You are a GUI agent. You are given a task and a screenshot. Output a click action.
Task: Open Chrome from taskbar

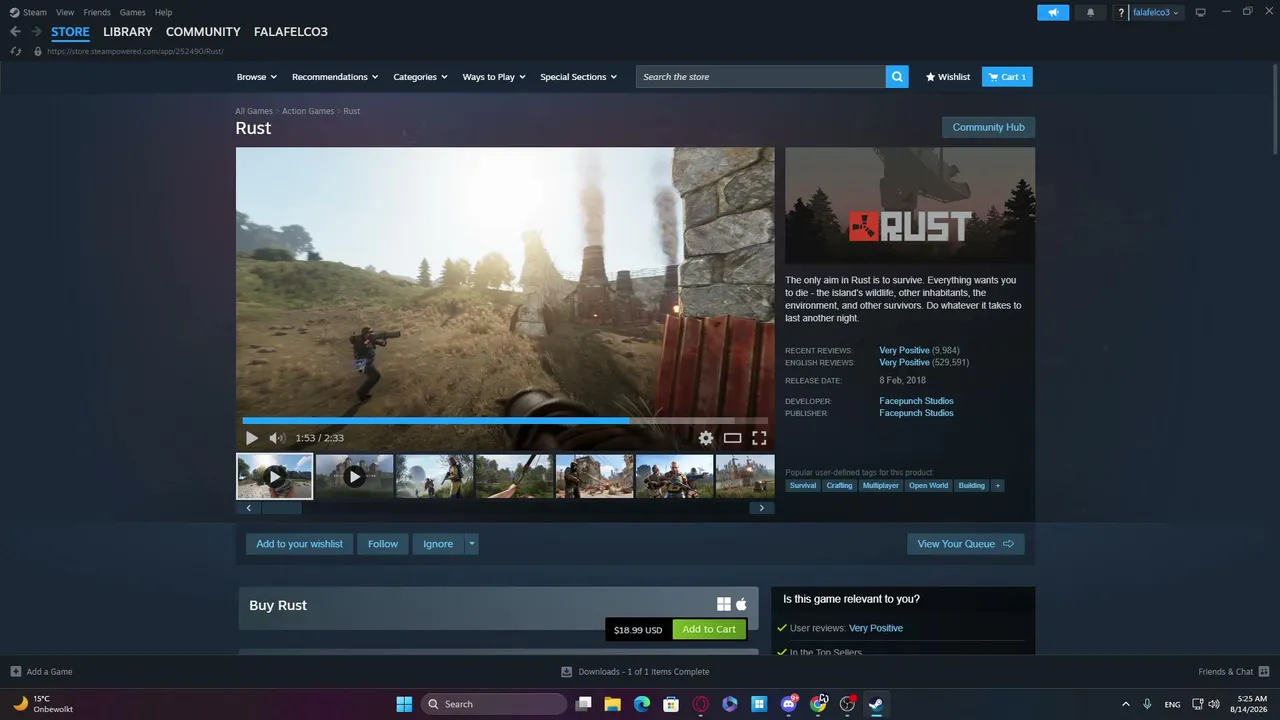[818, 704]
